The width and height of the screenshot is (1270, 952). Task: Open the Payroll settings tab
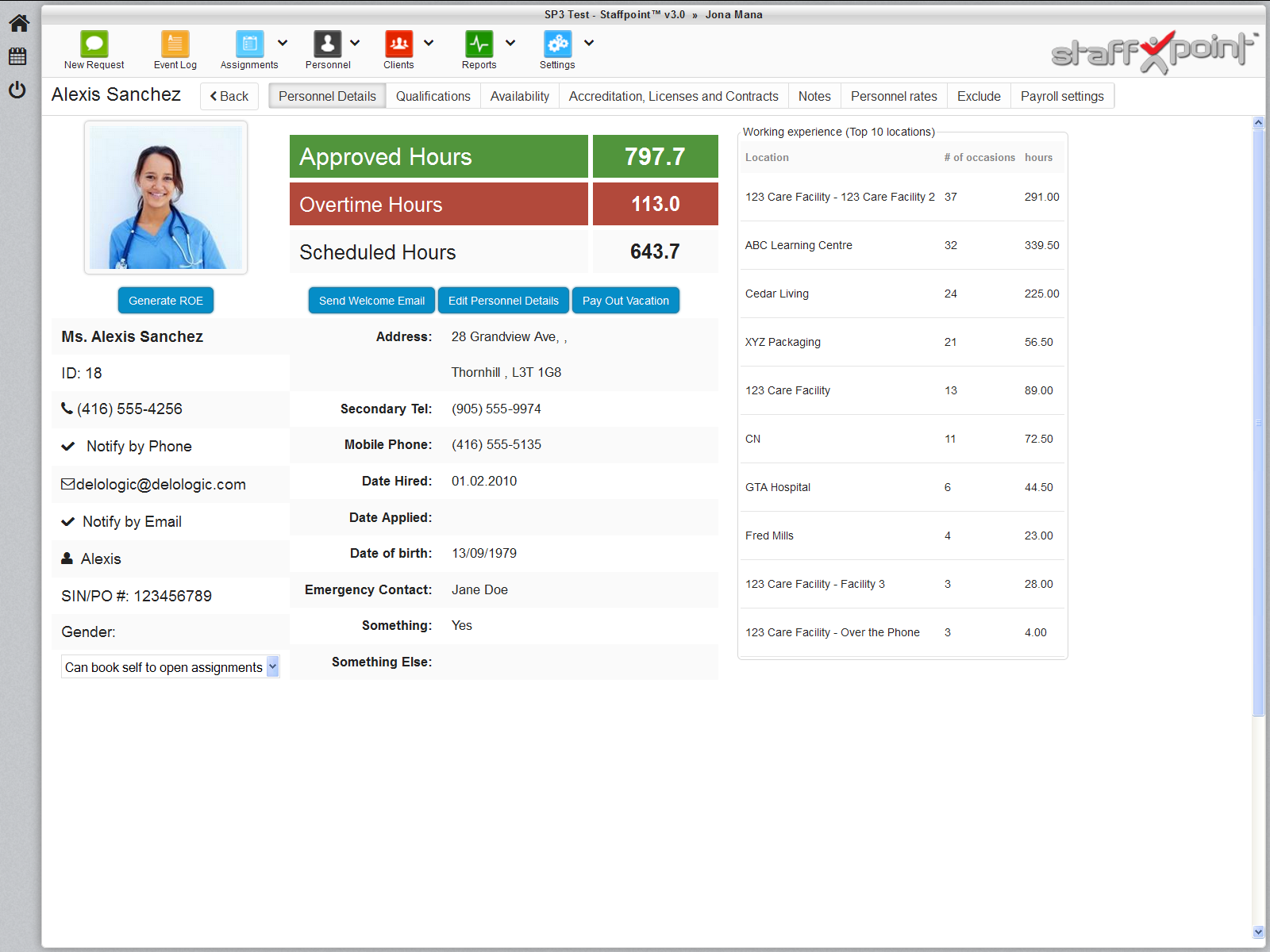pos(1062,96)
